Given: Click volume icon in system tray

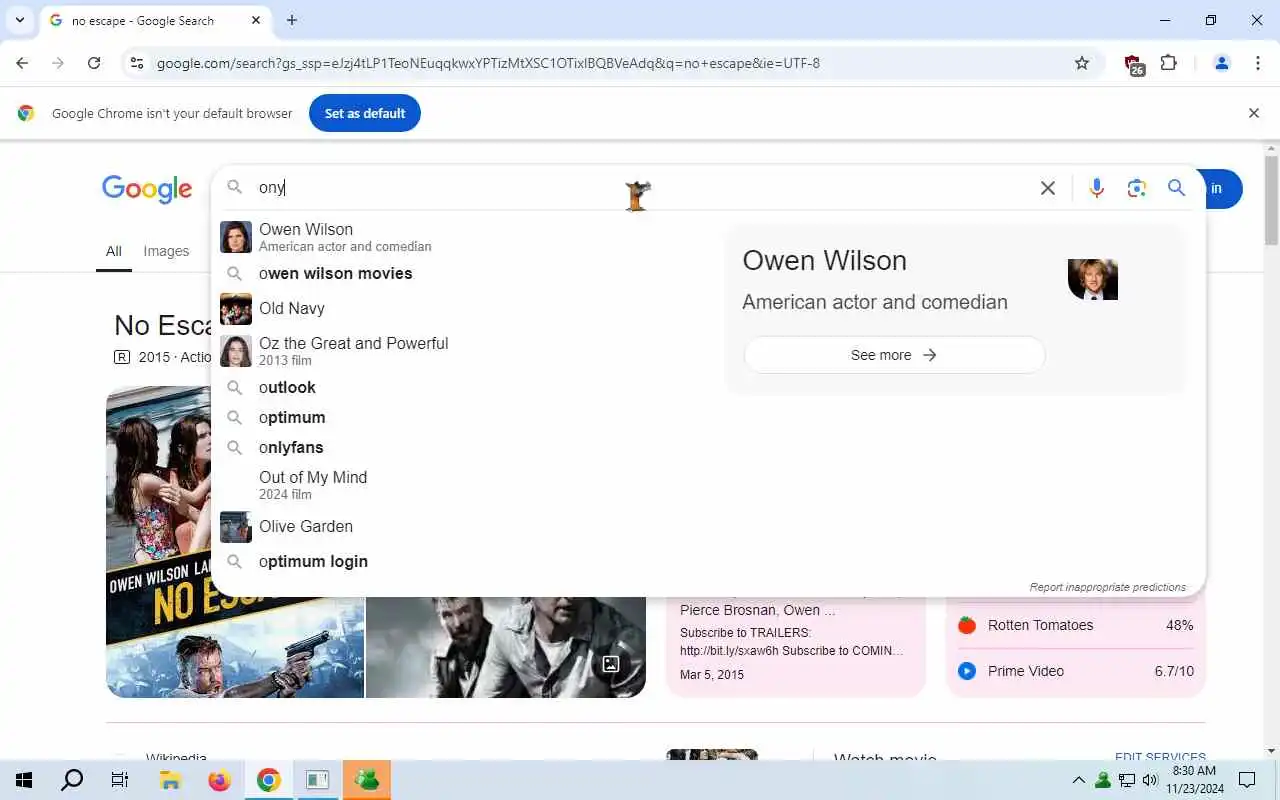Looking at the screenshot, I should [1150, 780].
